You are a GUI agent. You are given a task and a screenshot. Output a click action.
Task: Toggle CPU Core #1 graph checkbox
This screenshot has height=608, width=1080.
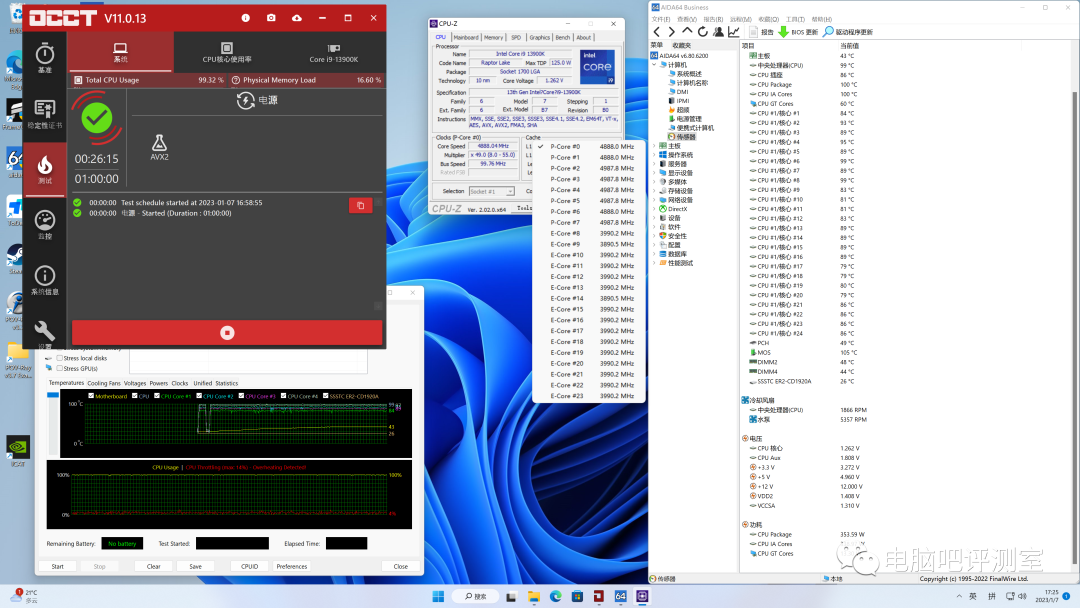pos(157,396)
